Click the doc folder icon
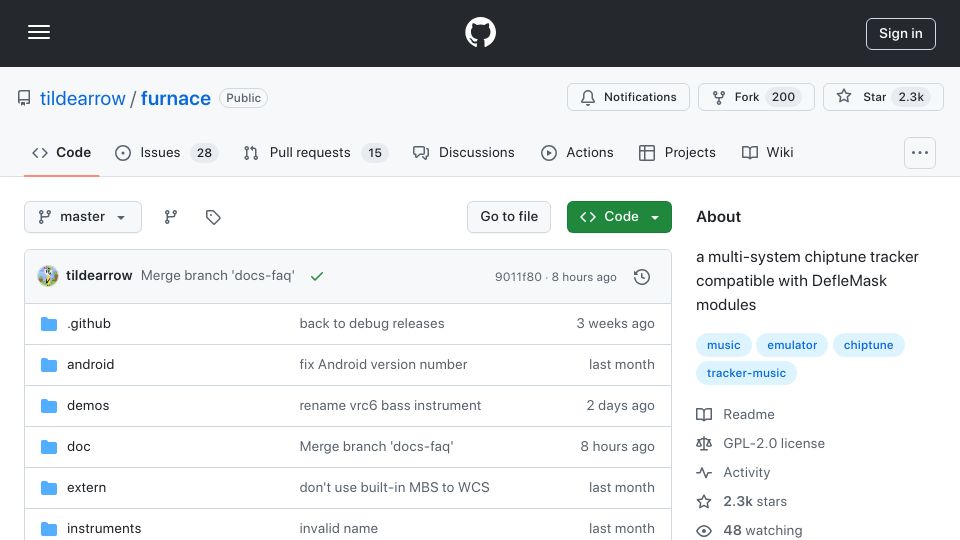960x540 pixels. 49,447
